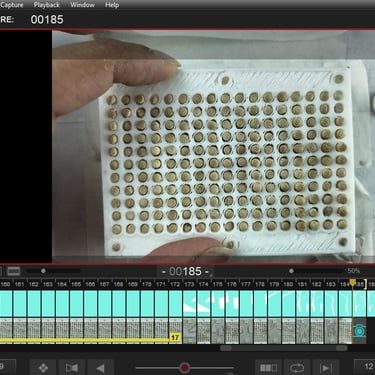Play backward with the left arrow button
This screenshot has height=375, width=375.
point(100,368)
